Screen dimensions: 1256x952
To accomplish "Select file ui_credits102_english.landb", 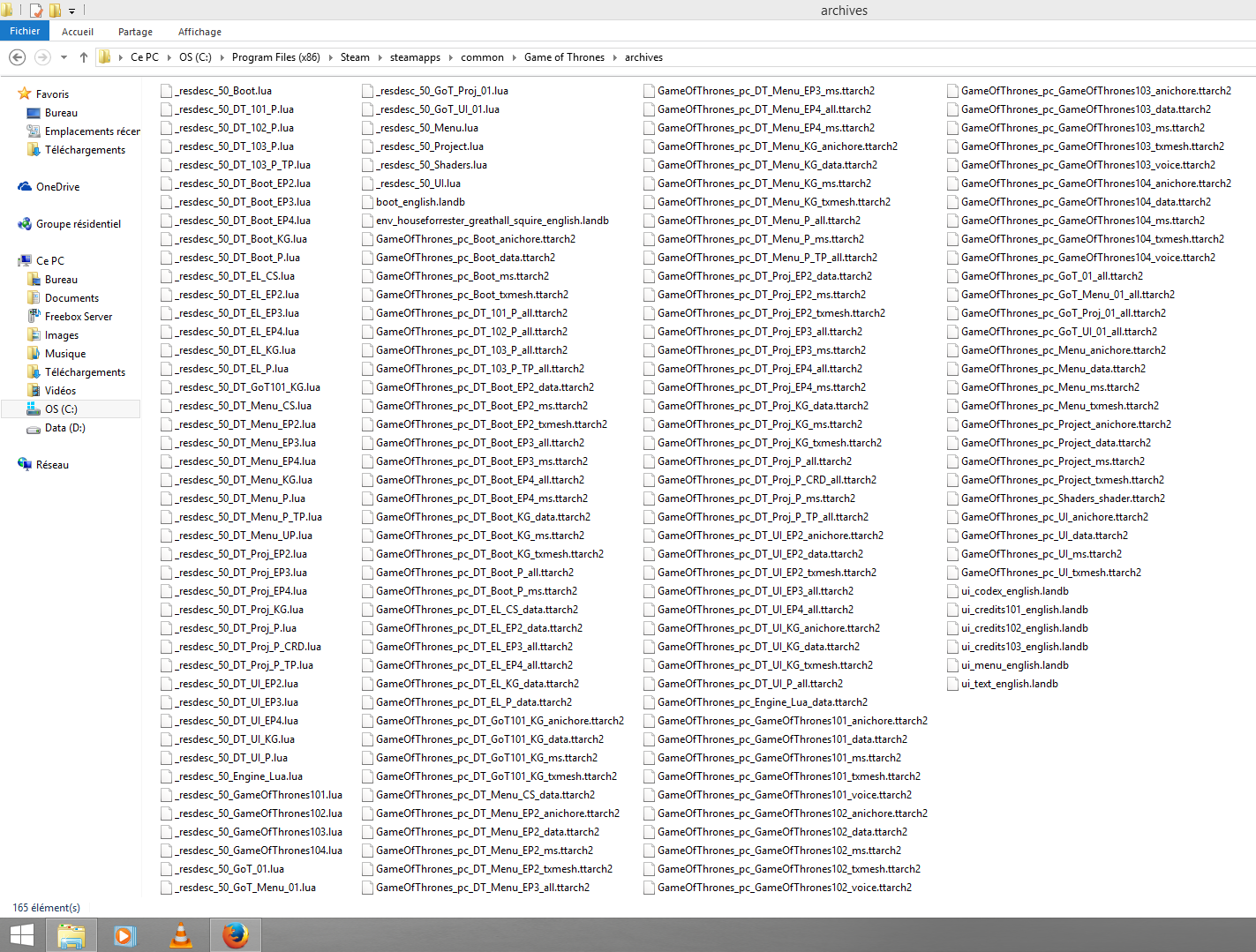I will (x=1017, y=628).
